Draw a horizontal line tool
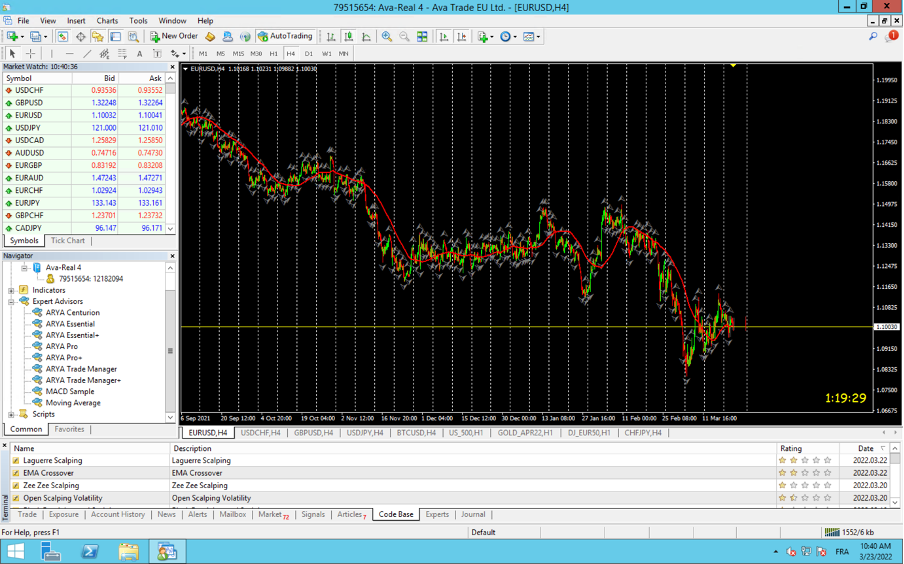 pos(69,54)
